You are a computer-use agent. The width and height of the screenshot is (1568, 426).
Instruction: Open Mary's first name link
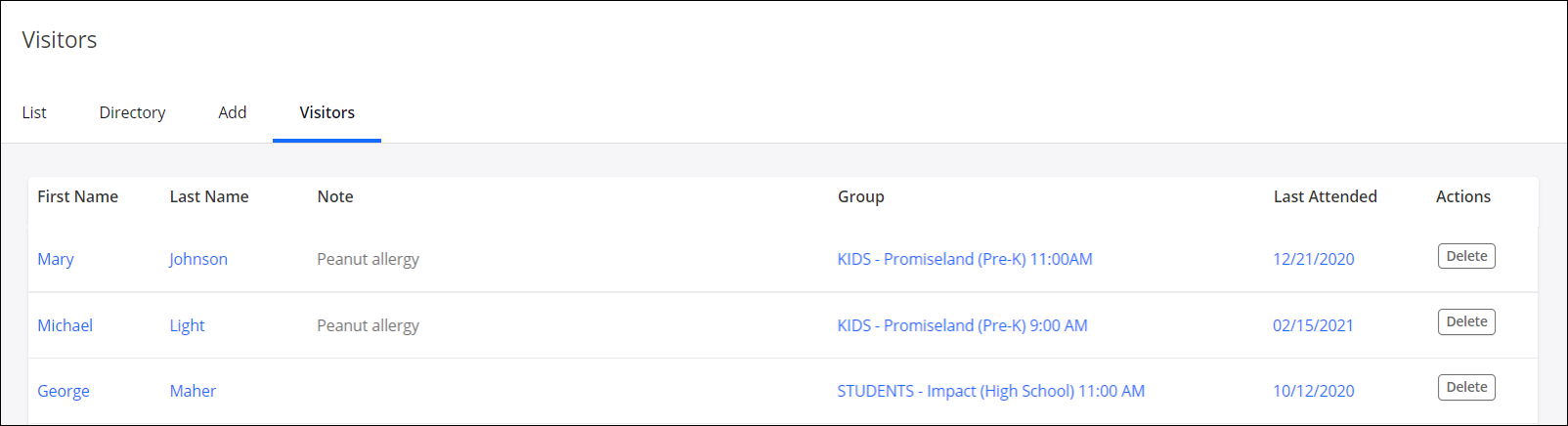point(56,259)
